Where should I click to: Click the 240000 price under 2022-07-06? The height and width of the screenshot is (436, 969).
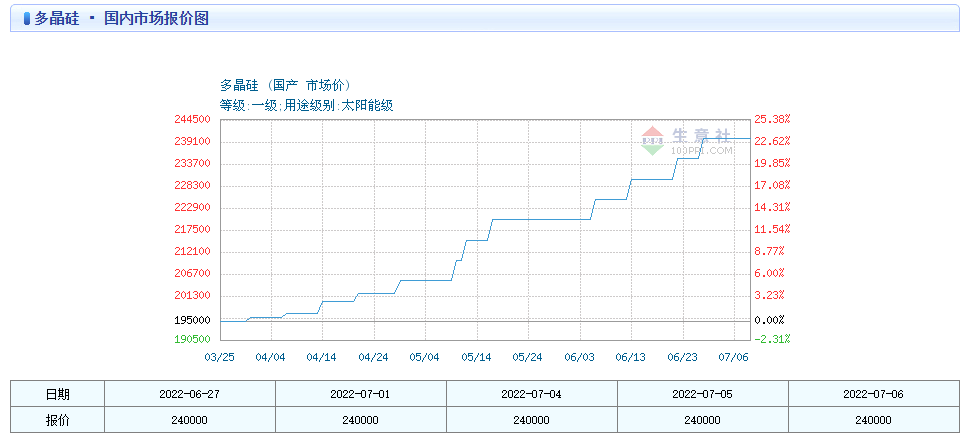[x=873, y=421]
